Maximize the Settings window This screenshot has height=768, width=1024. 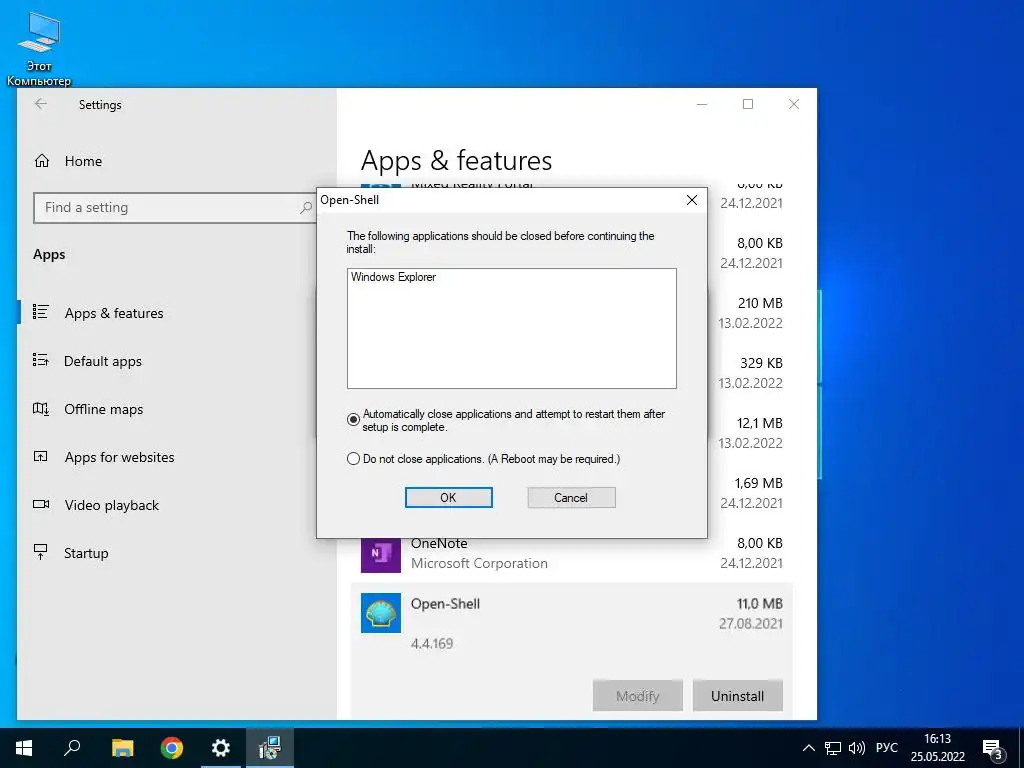click(748, 104)
